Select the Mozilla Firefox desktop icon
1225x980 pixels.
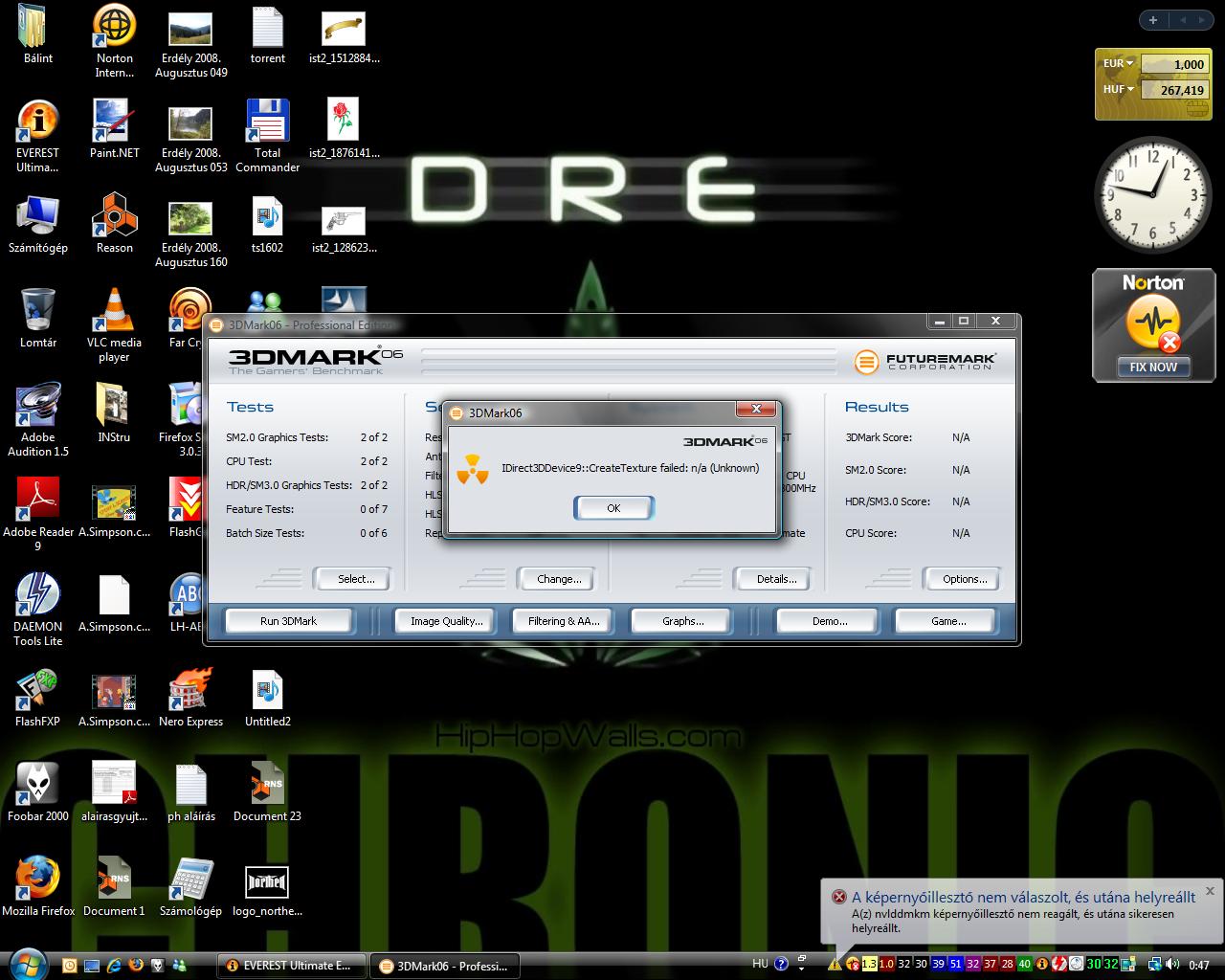pyautogui.click(x=38, y=888)
